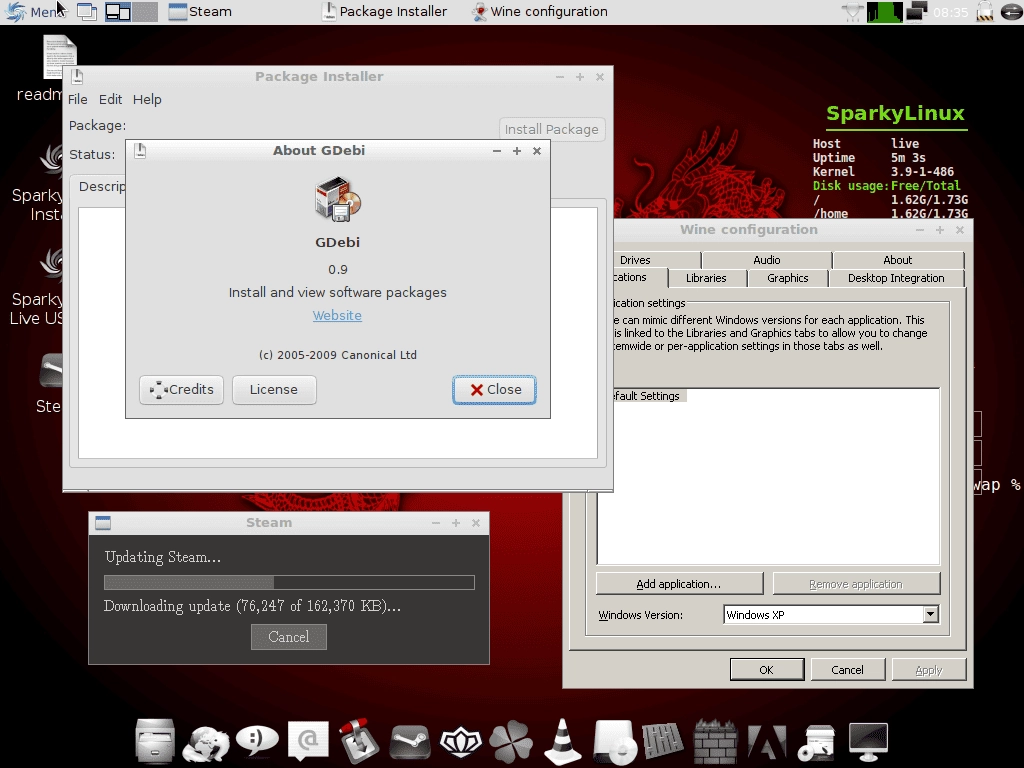1024x768 pixels.
Task: Switch to the Audio tab in Wine configuration
Action: pyautogui.click(x=766, y=259)
